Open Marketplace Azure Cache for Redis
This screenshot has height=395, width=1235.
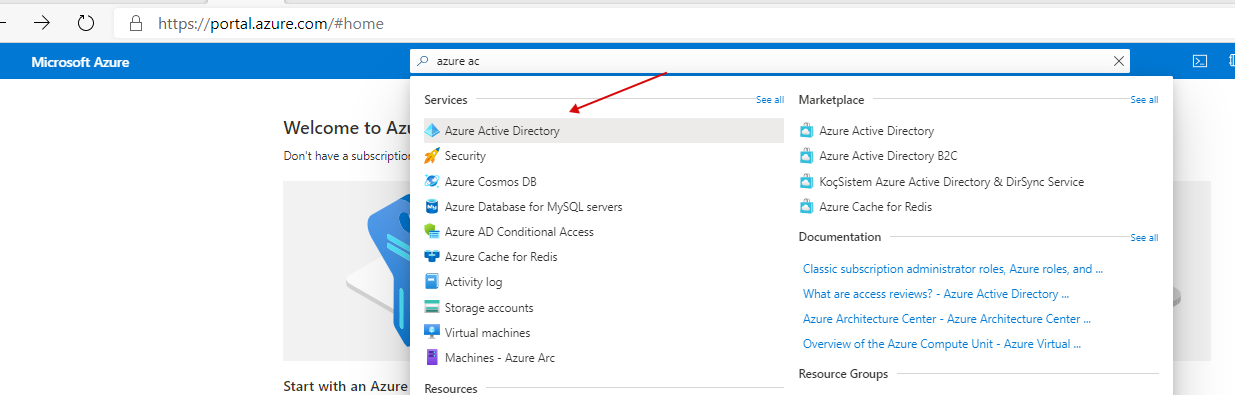[x=875, y=207]
